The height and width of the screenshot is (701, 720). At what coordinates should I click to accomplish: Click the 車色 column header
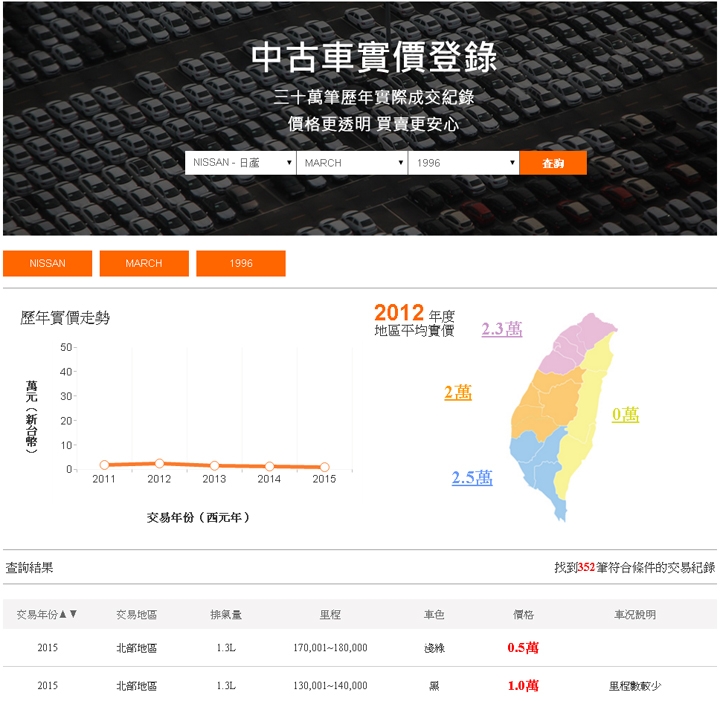coord(434,614)
